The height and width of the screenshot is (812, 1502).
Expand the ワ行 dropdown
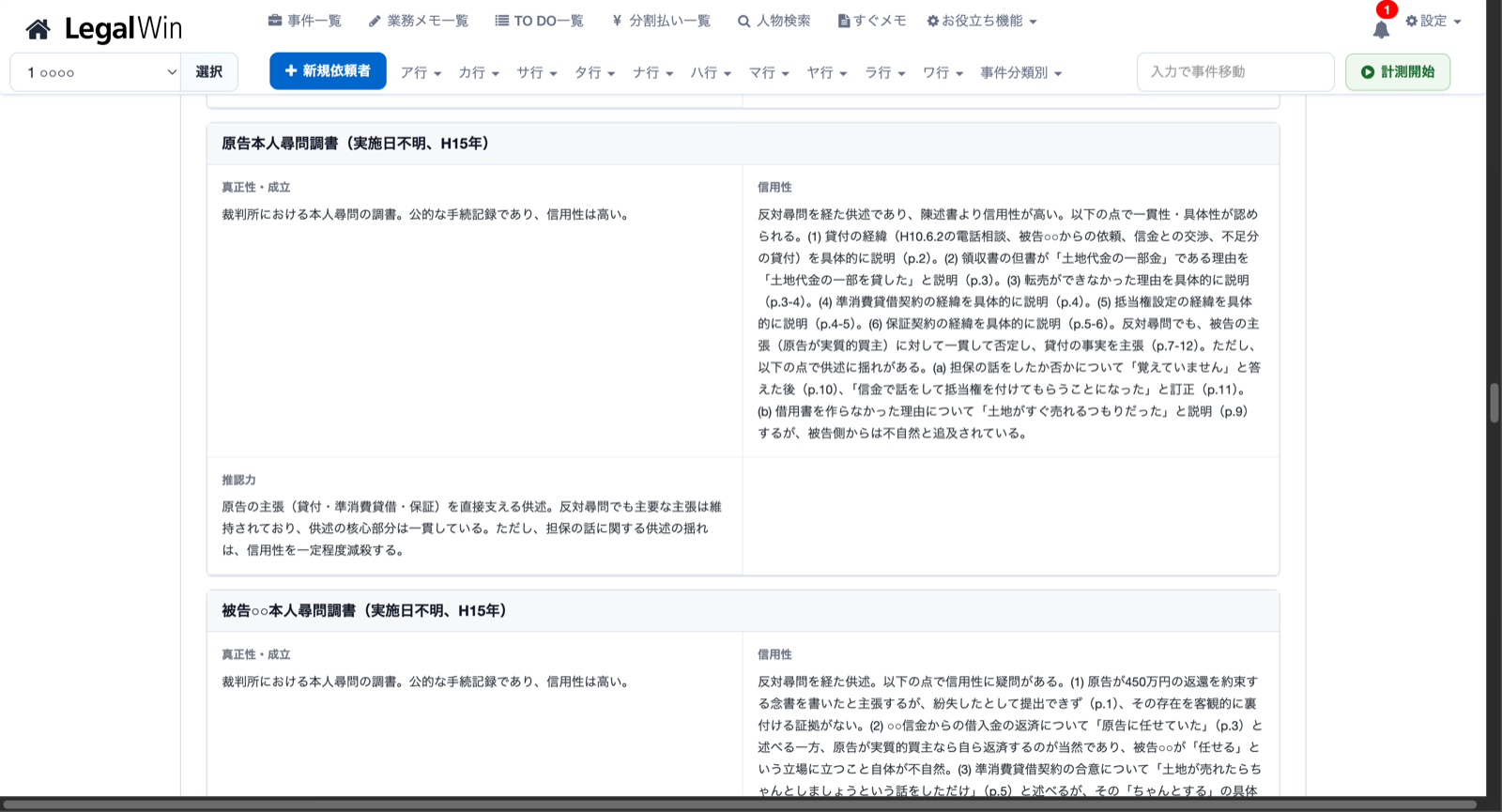pos(943,72)
